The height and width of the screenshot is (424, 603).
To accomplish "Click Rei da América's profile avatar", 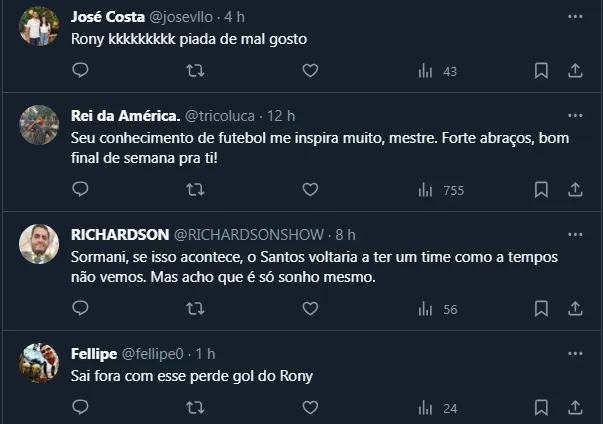I will 39,125.
